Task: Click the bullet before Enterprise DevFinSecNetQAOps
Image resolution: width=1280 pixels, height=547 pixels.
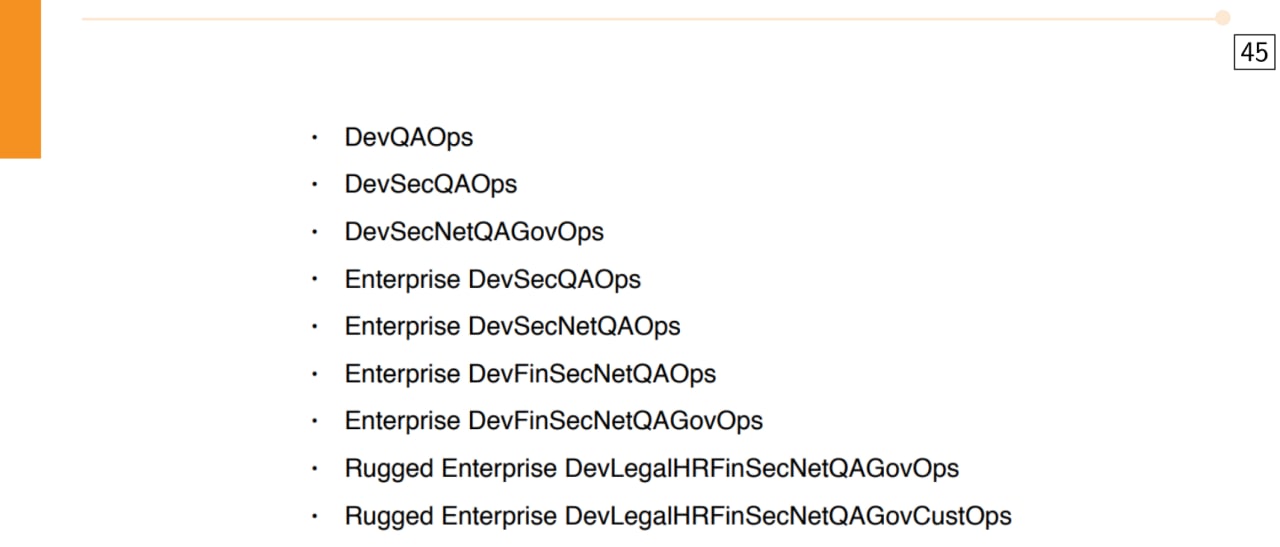Action: pos(315,374)
